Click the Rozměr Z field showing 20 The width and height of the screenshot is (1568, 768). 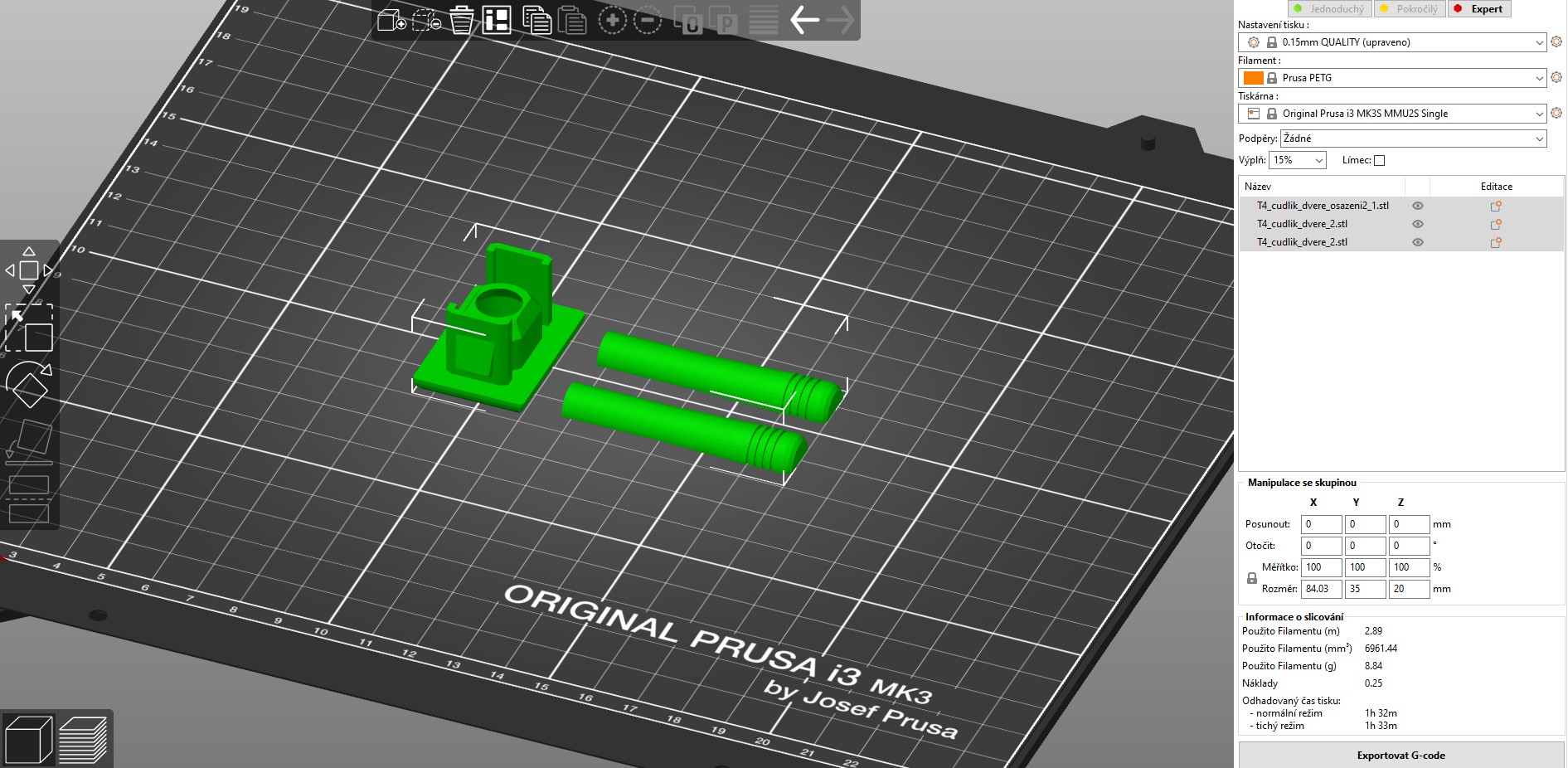click(x=1409, y=589)
